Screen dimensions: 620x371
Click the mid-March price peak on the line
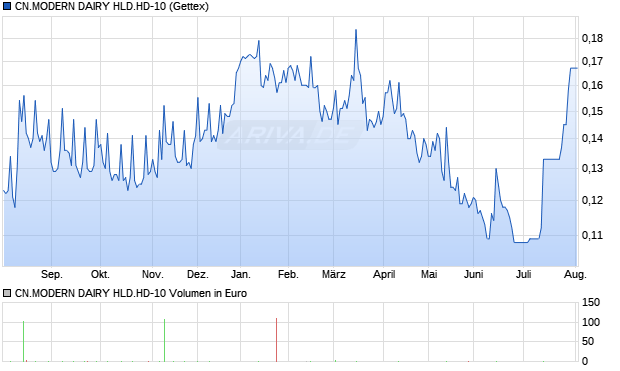tap(356, 30)
